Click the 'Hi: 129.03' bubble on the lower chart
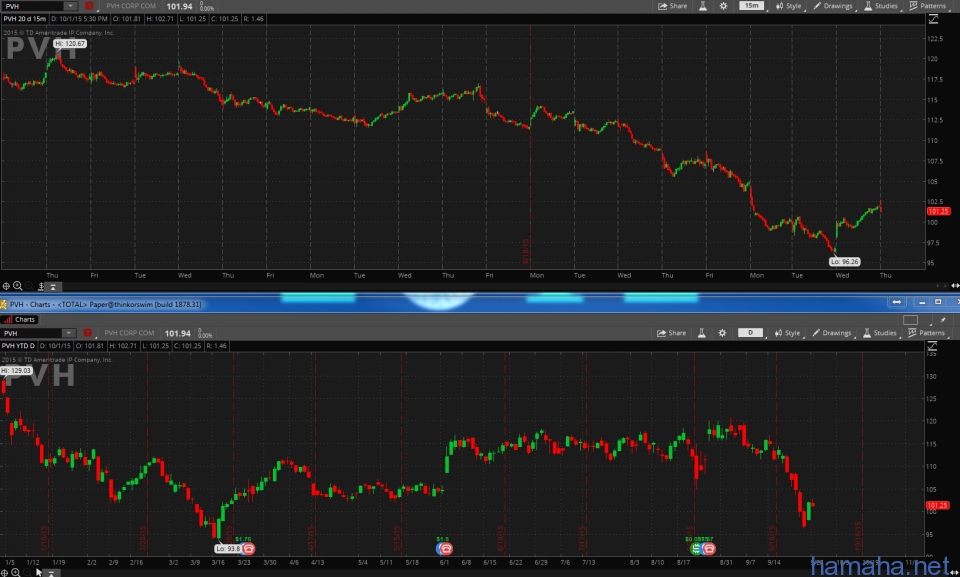960x577 pixels. (17, 371)
